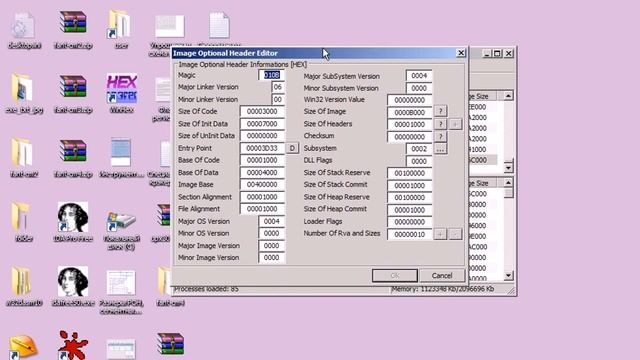The height and width of the screenshot is (360, 640).
Task: Click the Base Of Data field
Action: (x=262, y=173)
